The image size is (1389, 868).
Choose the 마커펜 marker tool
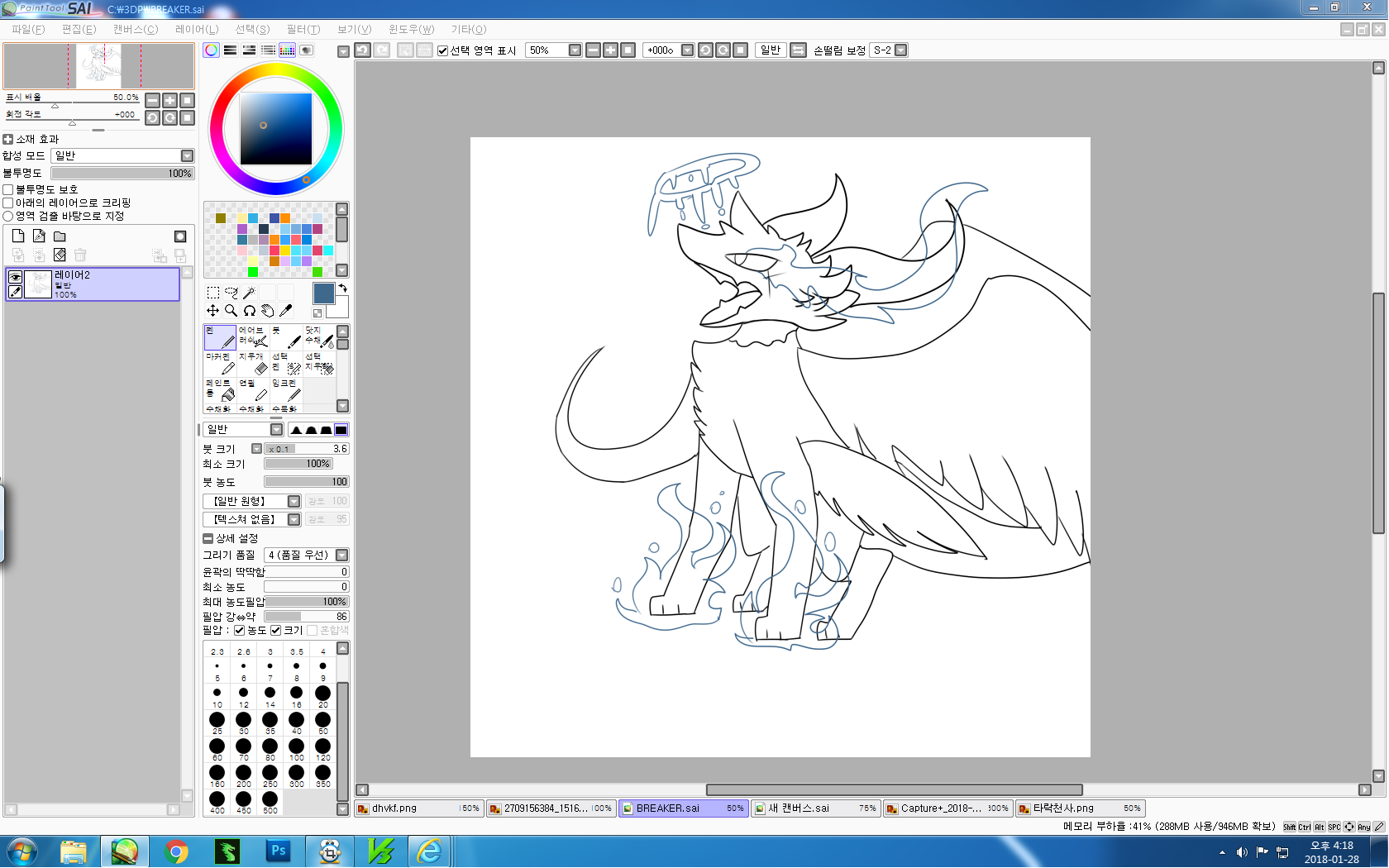click(x=220, y=364)
